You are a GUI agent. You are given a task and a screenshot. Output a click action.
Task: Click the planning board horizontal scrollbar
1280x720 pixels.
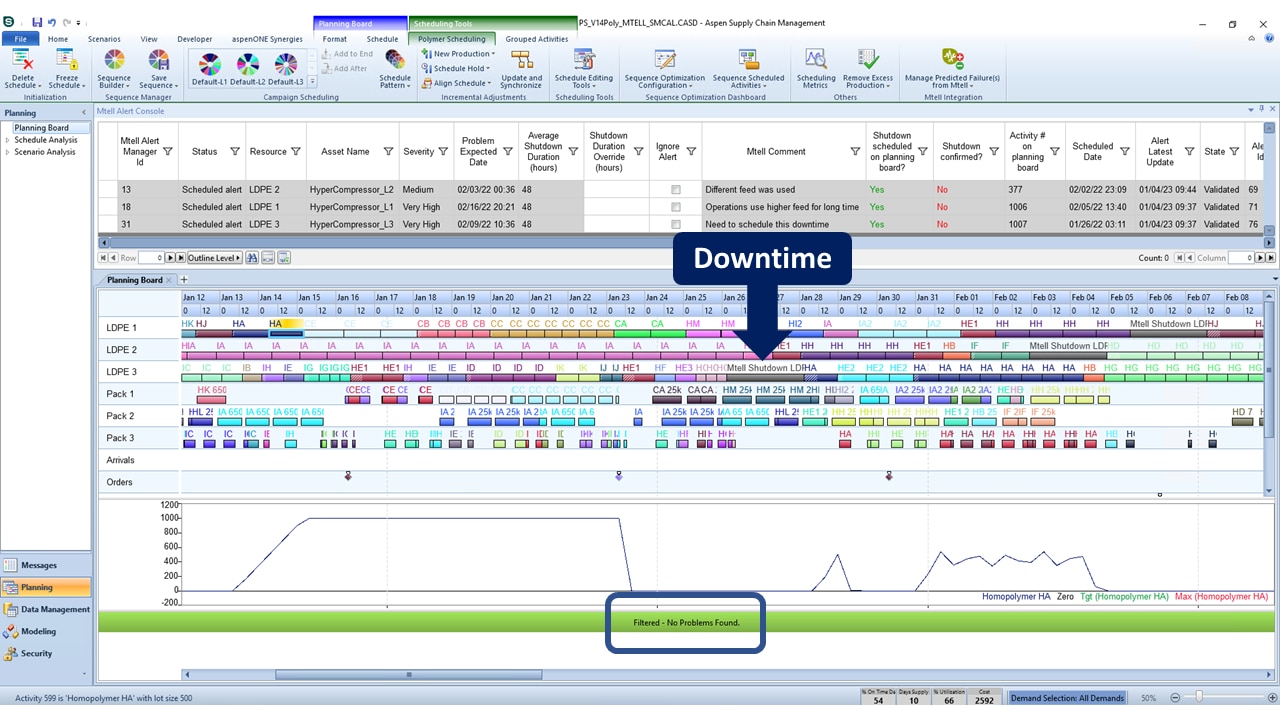point(408,674)
